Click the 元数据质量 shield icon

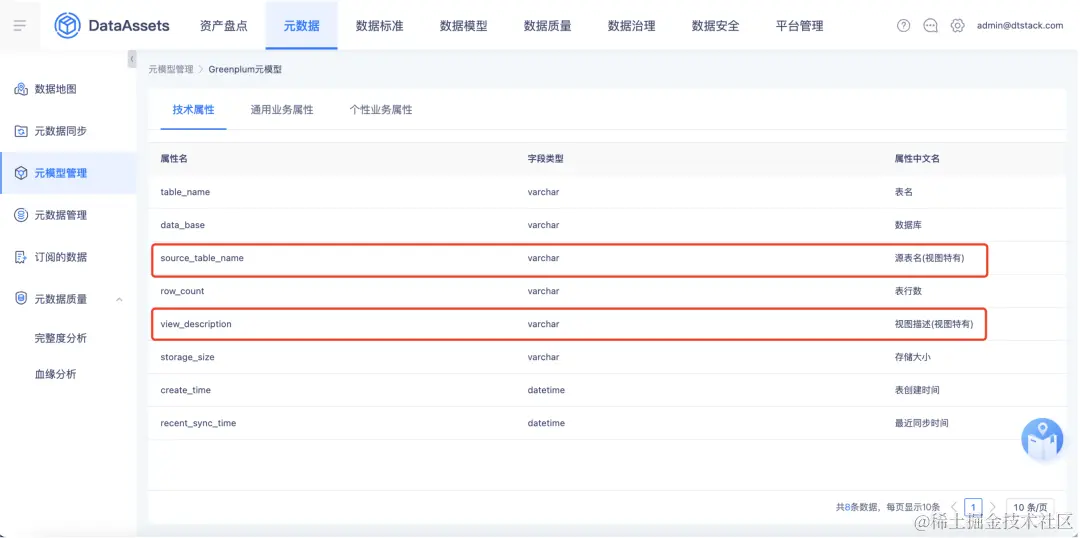(21, 299)
